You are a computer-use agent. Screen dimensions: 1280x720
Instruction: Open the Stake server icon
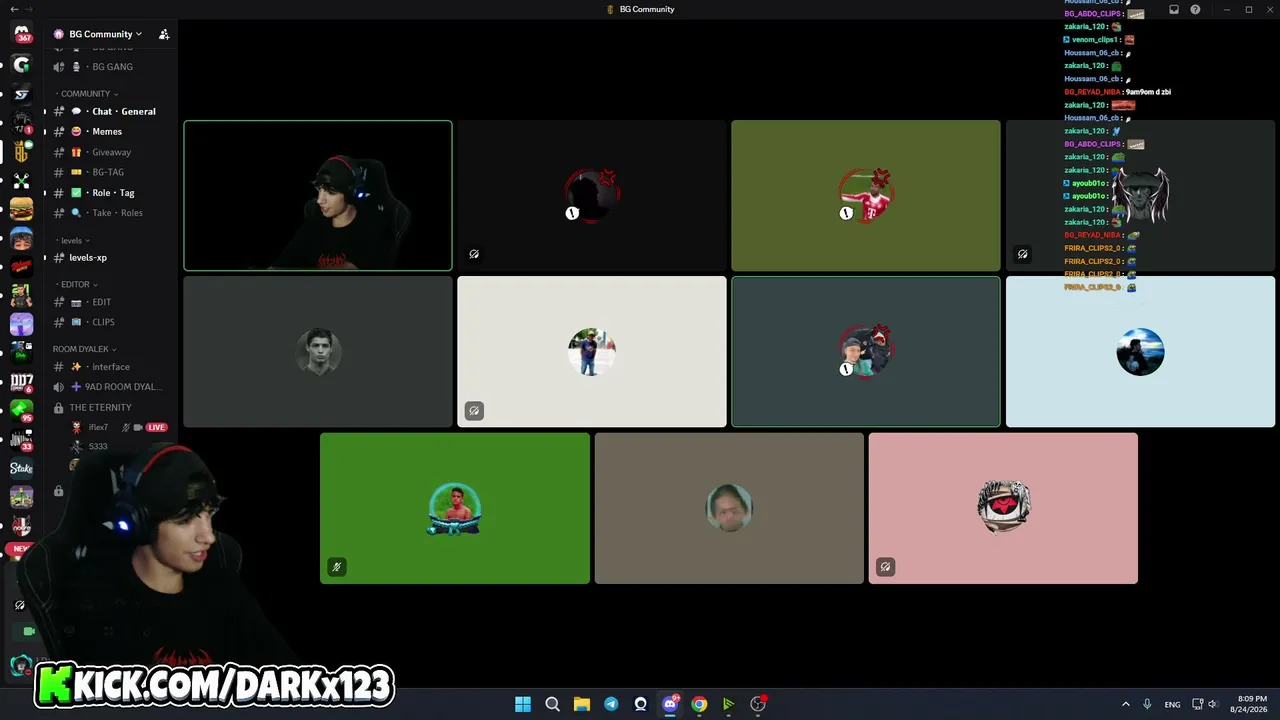tap(22, 468)
